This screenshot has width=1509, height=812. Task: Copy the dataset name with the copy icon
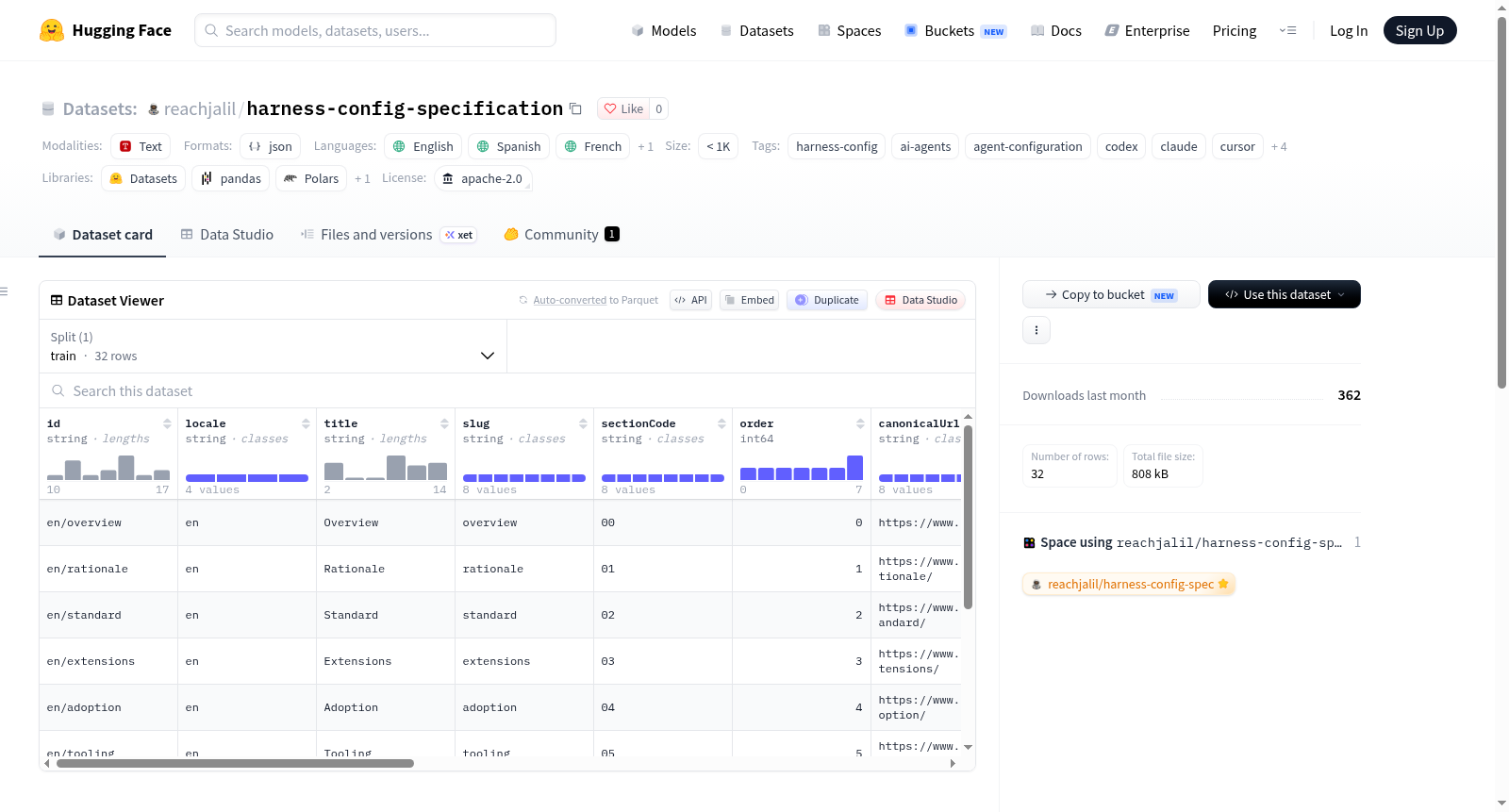coord(575,109)
